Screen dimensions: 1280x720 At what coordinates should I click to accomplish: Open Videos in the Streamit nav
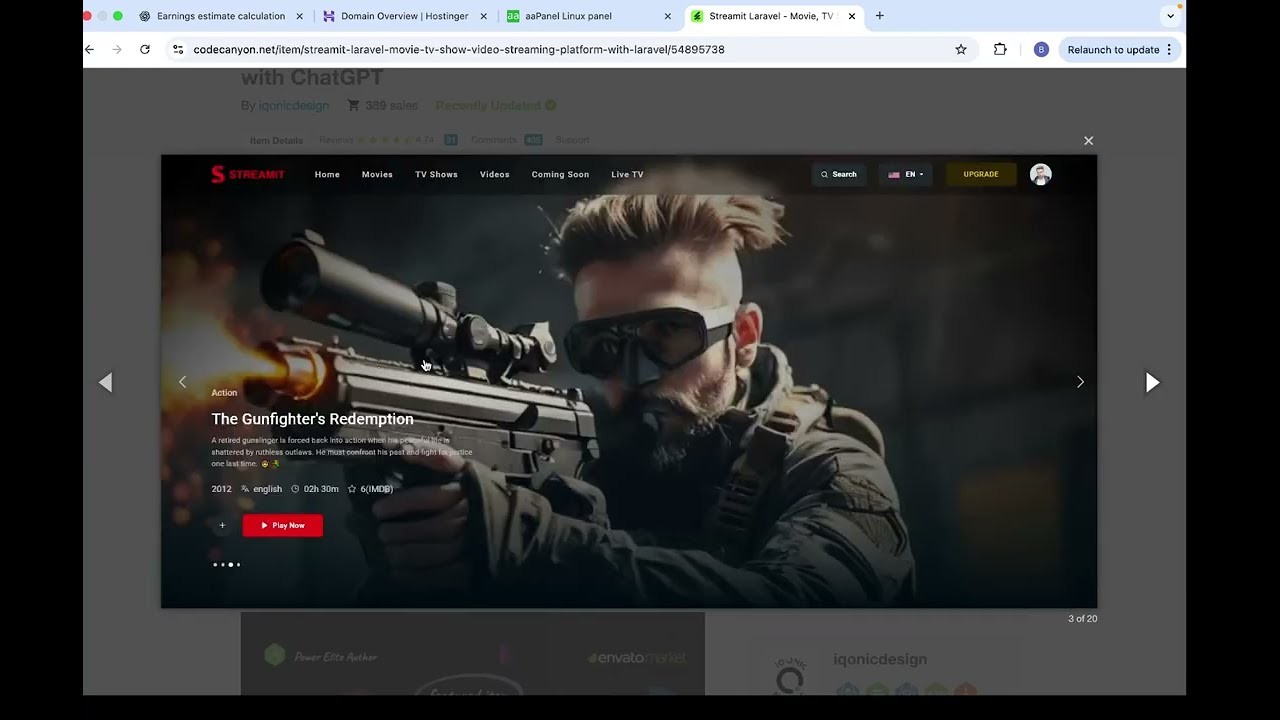[494, 174]
